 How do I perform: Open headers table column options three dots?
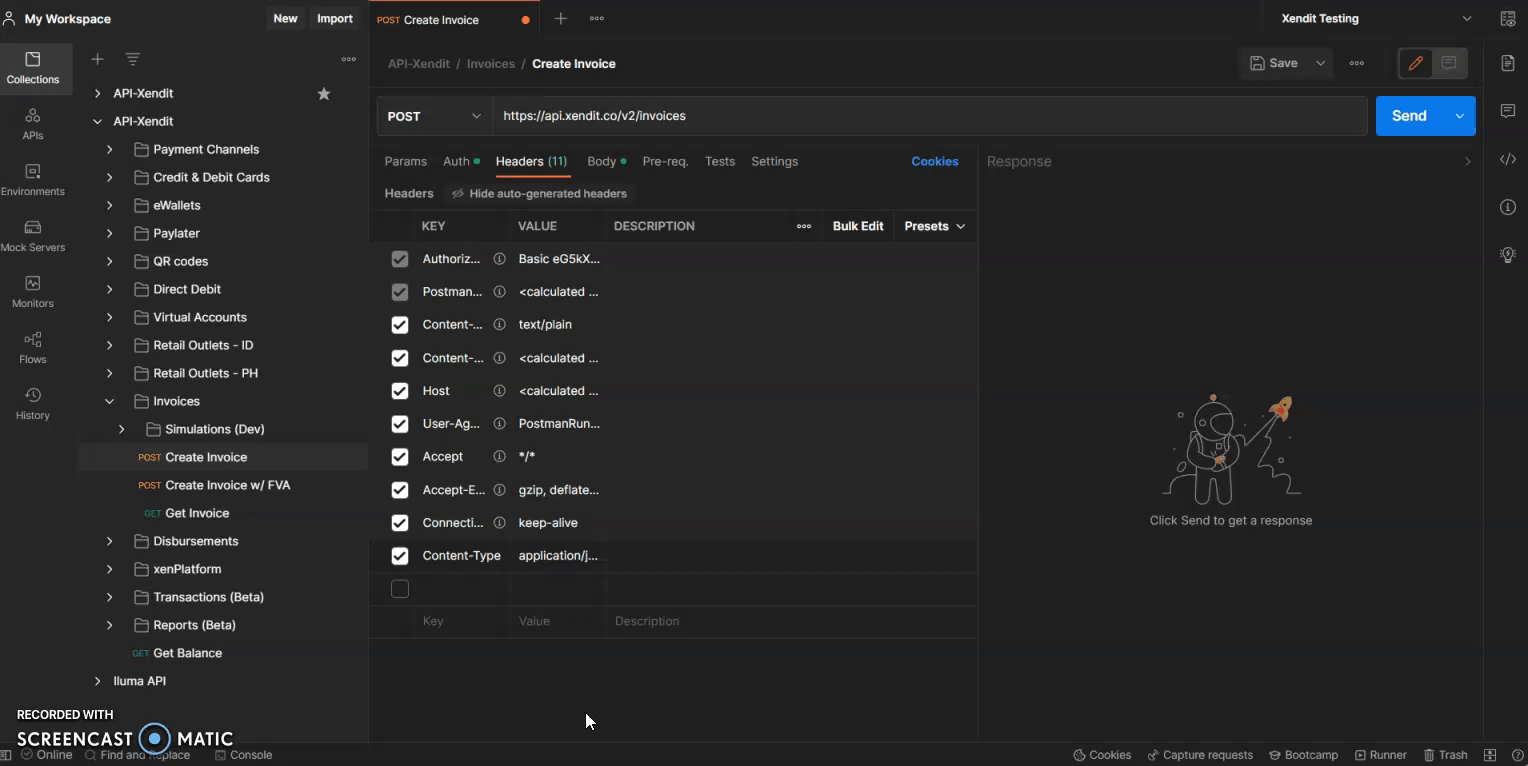coord(804,226)
